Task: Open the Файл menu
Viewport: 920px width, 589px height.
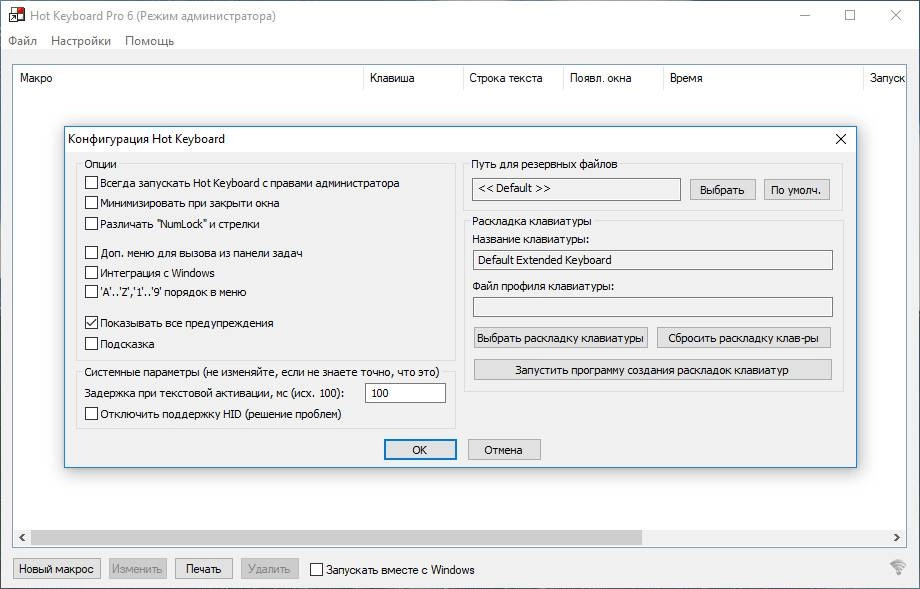Action: click(22, 40)
